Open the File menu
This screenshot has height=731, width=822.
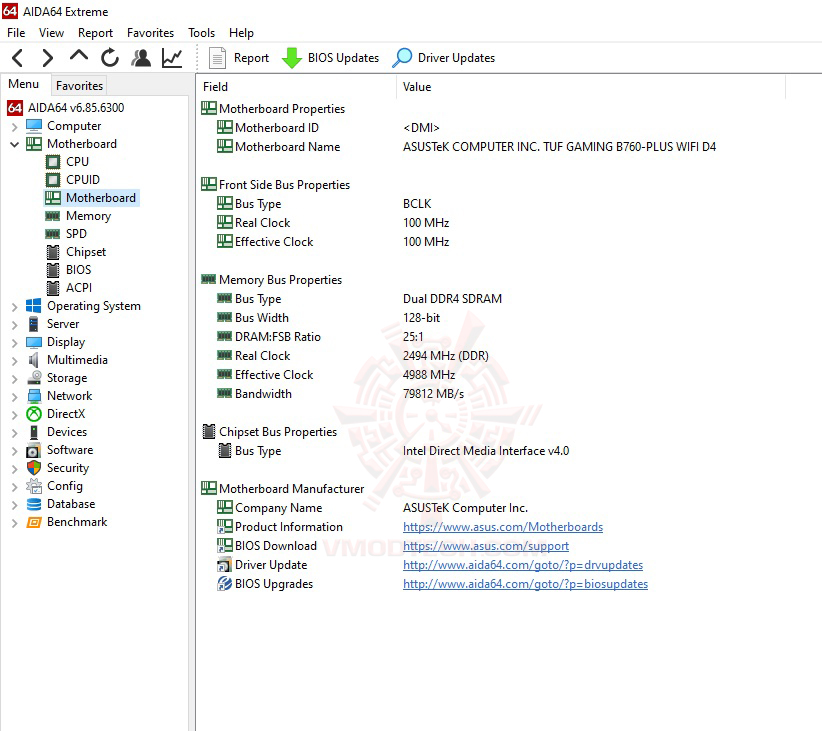pyautogui.click(x=16, y=33)
